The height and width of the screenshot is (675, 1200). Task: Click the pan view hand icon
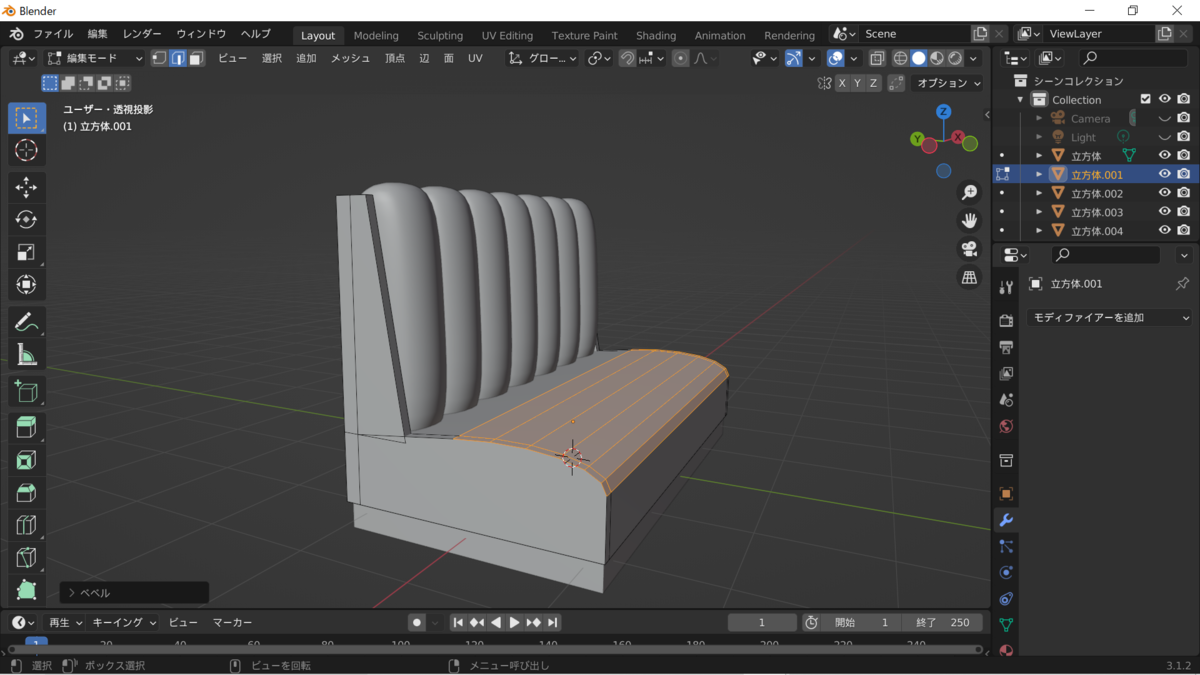pyautogui.click(x=969, y=220)
